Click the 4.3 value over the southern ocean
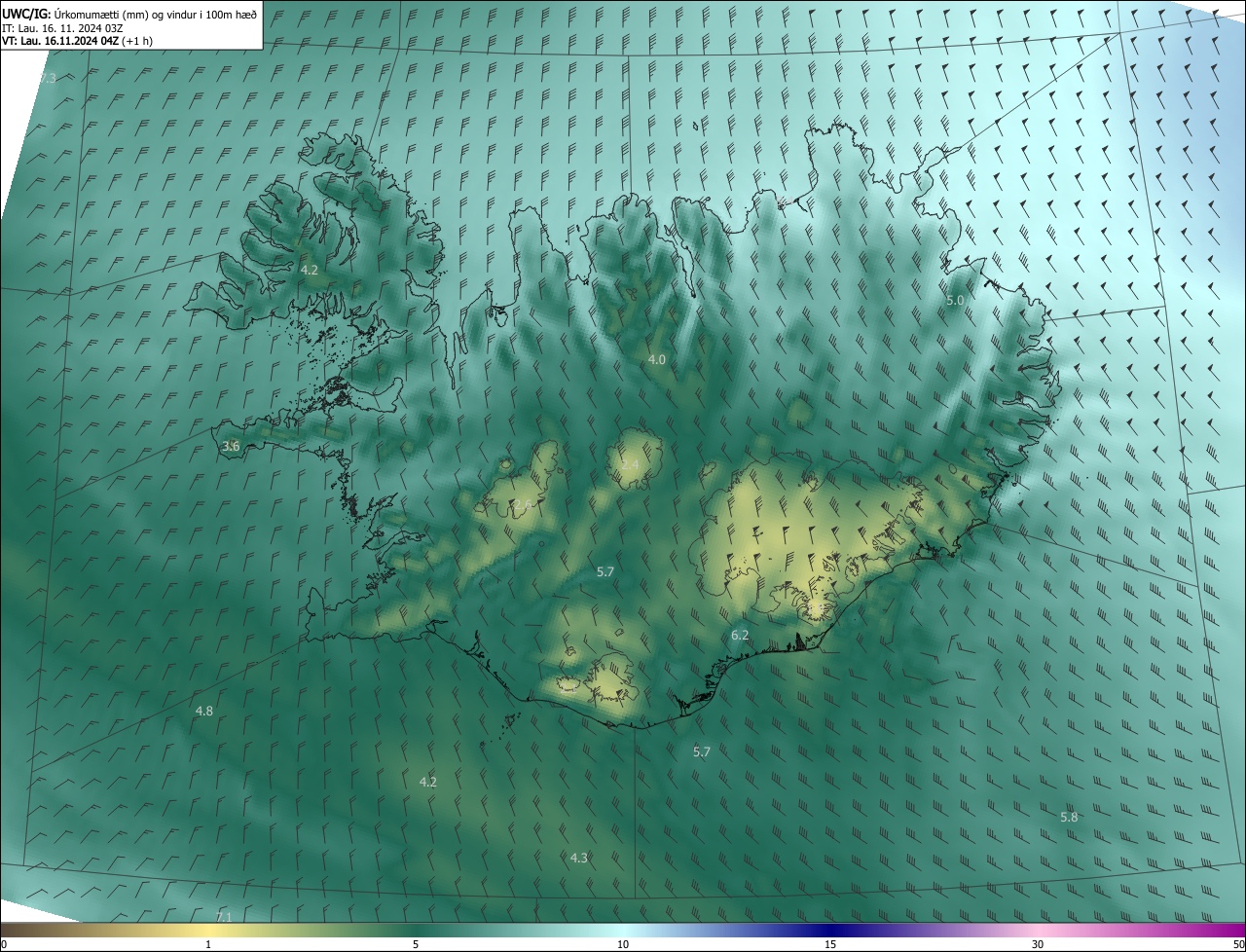Viewport: 1246px width, 952px height. click(x=578, y=858)
